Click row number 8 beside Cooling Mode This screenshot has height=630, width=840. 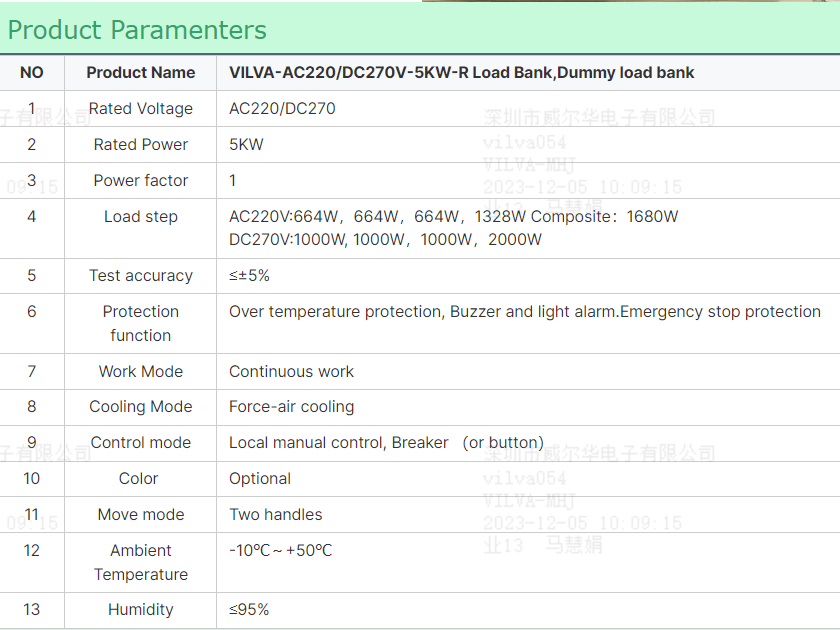32,407
